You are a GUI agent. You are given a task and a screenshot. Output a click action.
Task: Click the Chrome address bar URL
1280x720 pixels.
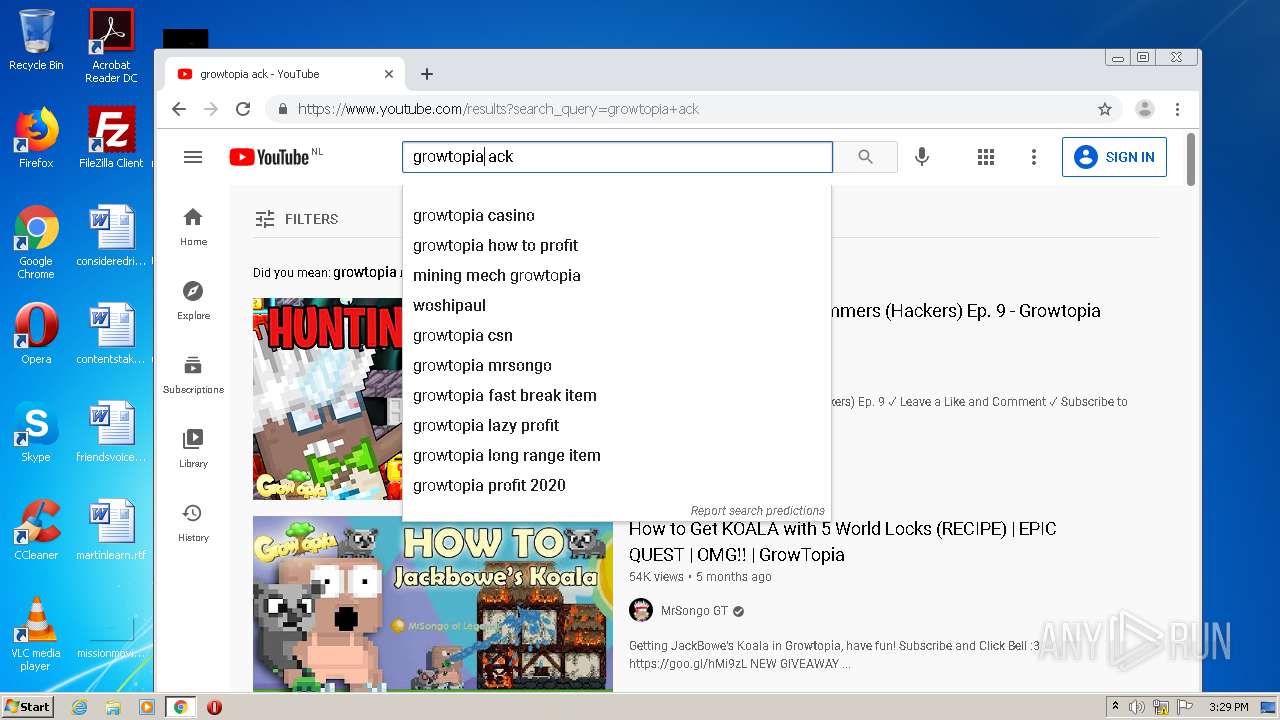(x=498, y=109)
